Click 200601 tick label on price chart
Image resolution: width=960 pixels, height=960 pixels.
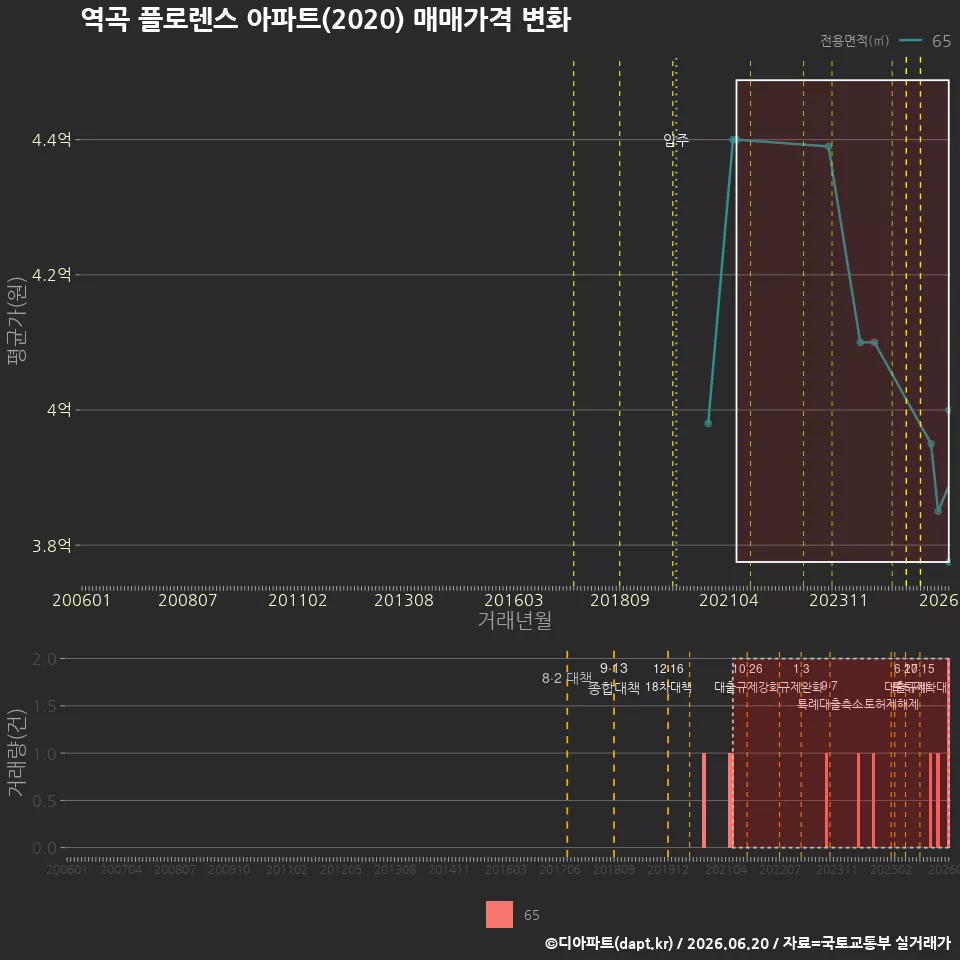tap(81, 600)
